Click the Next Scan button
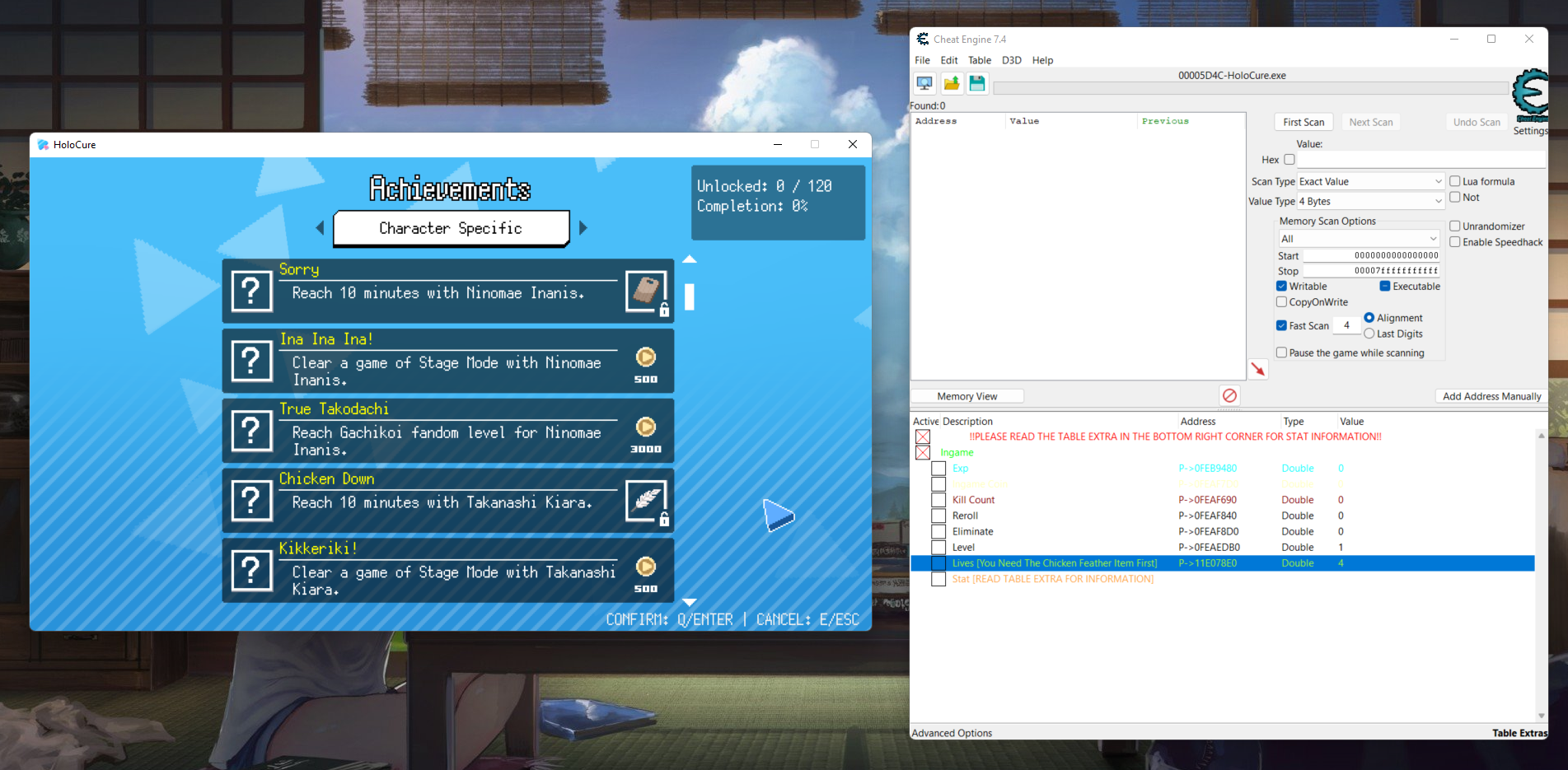 coord(1371,122)
